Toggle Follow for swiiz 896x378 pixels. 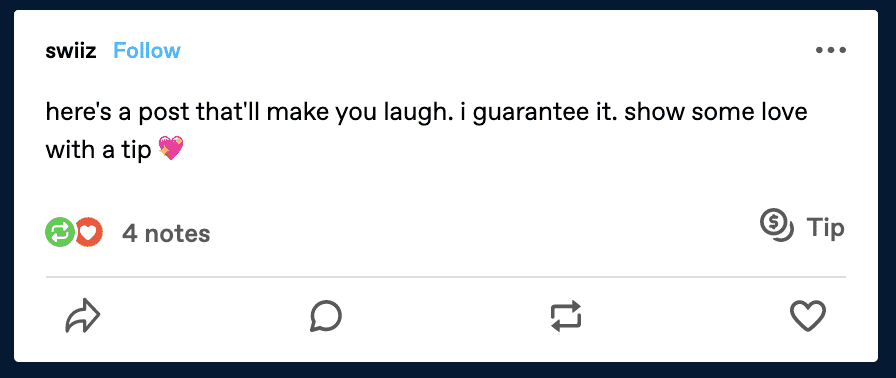pos(147,51)
